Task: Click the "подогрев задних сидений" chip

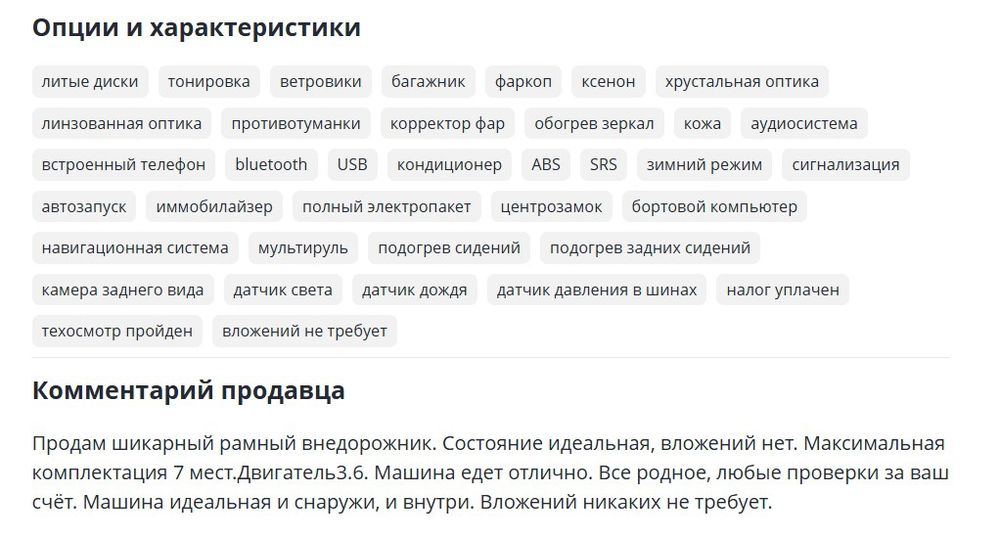Action: (x=650, y=248)
